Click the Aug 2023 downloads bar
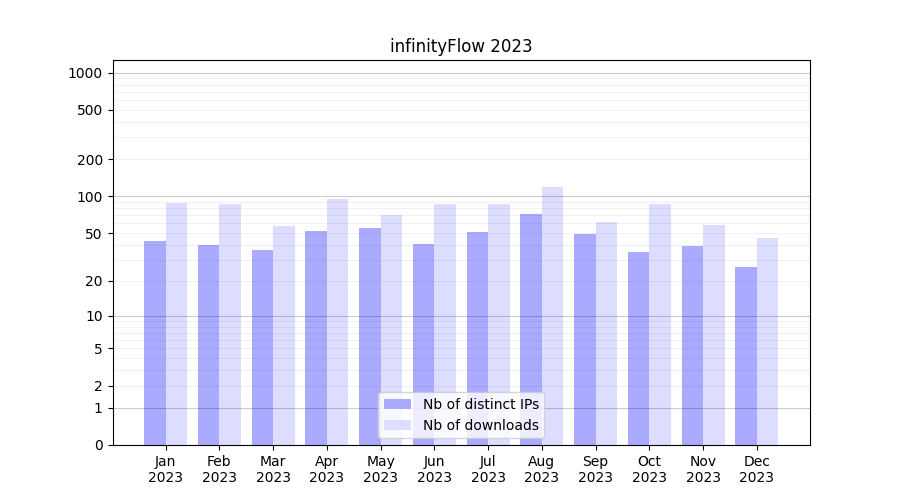 552,300
